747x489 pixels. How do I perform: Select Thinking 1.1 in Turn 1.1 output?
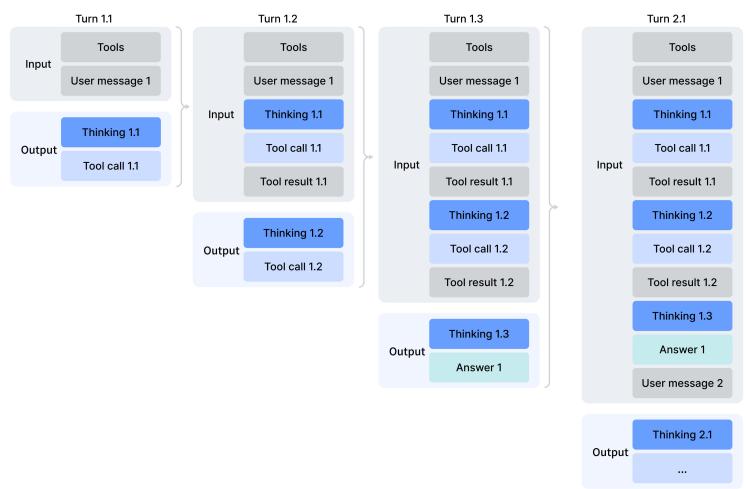pyautogui.click(x=110, y=132)
